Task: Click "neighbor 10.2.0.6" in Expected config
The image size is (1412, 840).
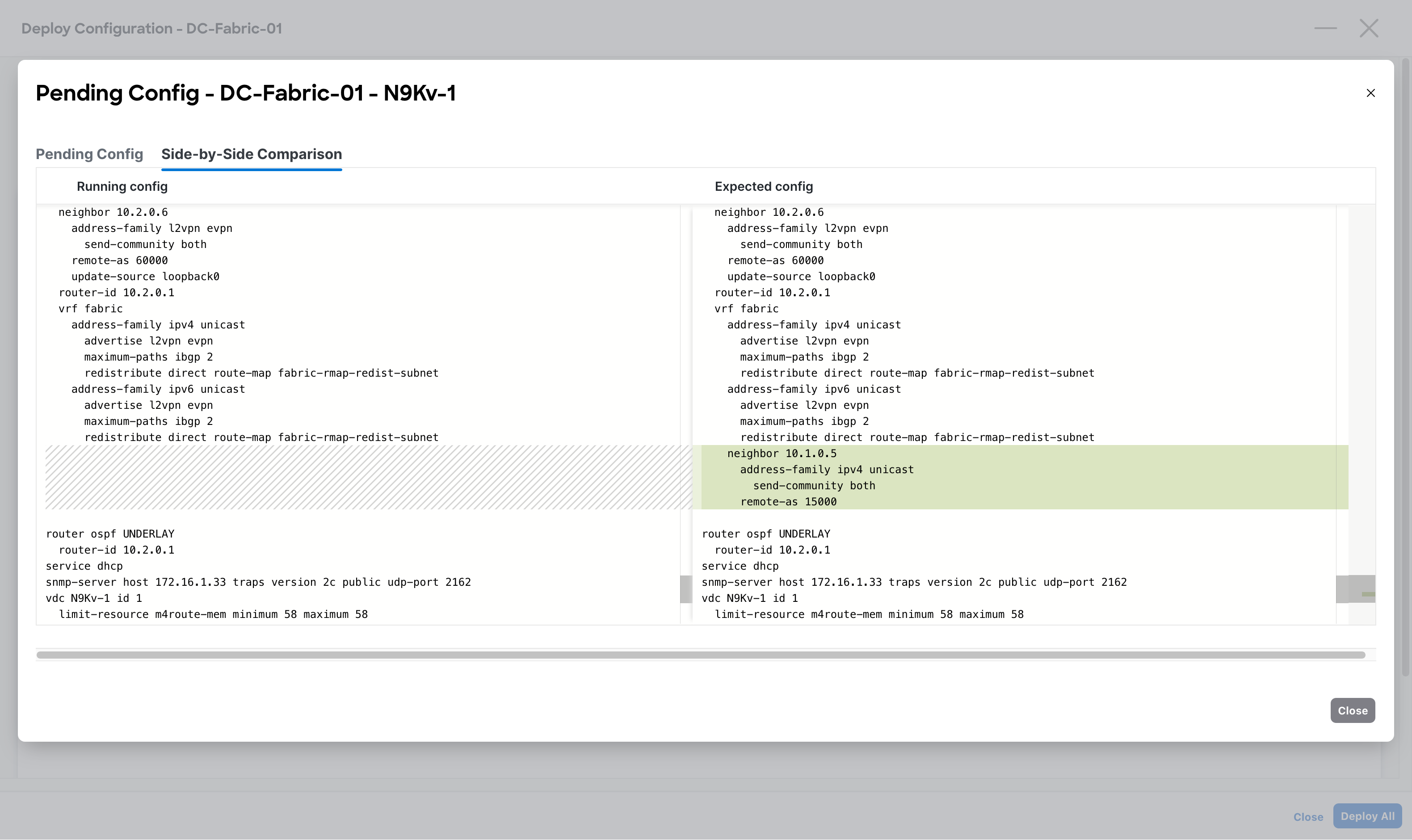Action: 769,212
